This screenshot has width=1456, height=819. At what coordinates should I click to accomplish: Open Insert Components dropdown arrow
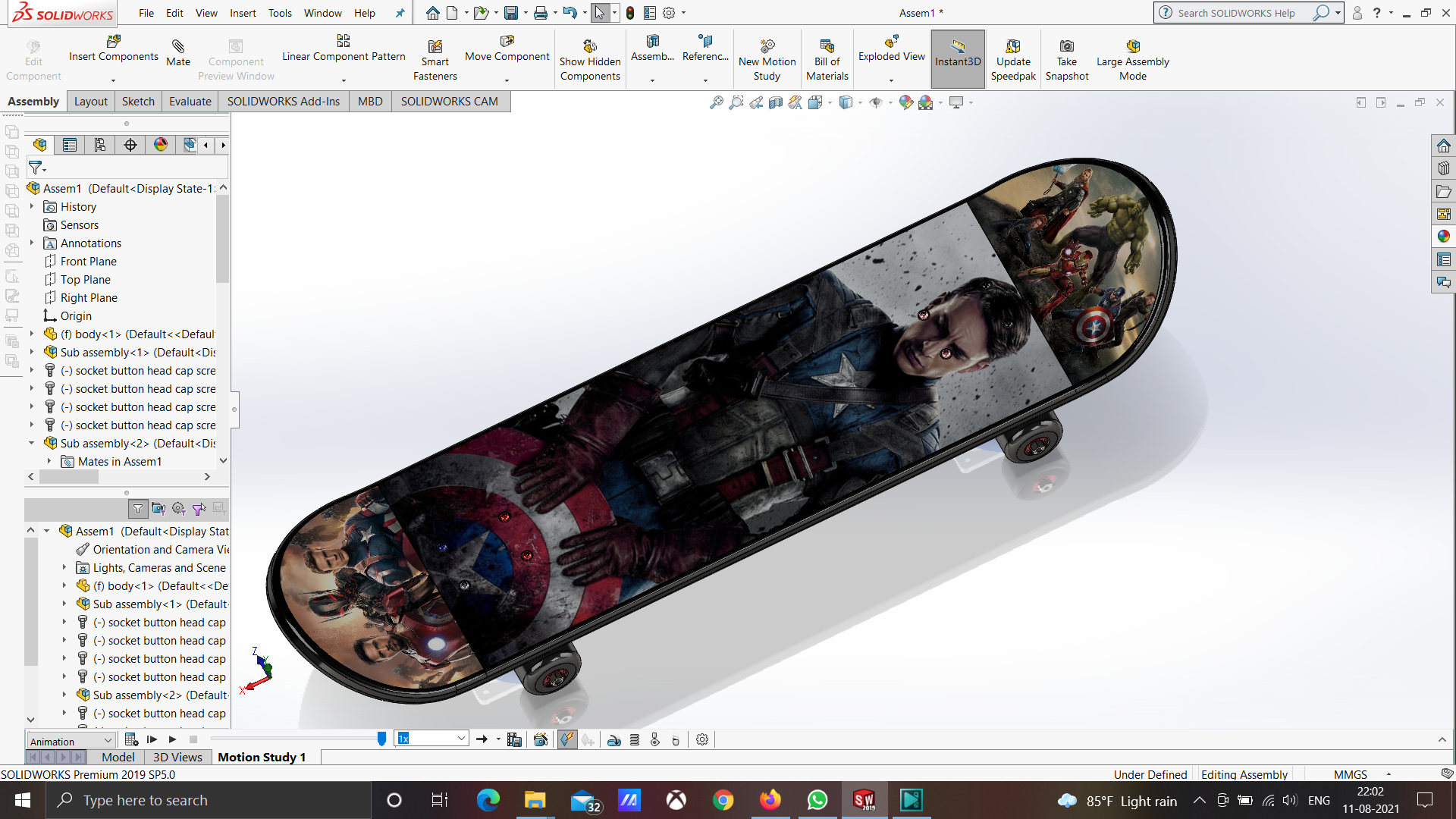pyautogui.click(x=114, y=80)
